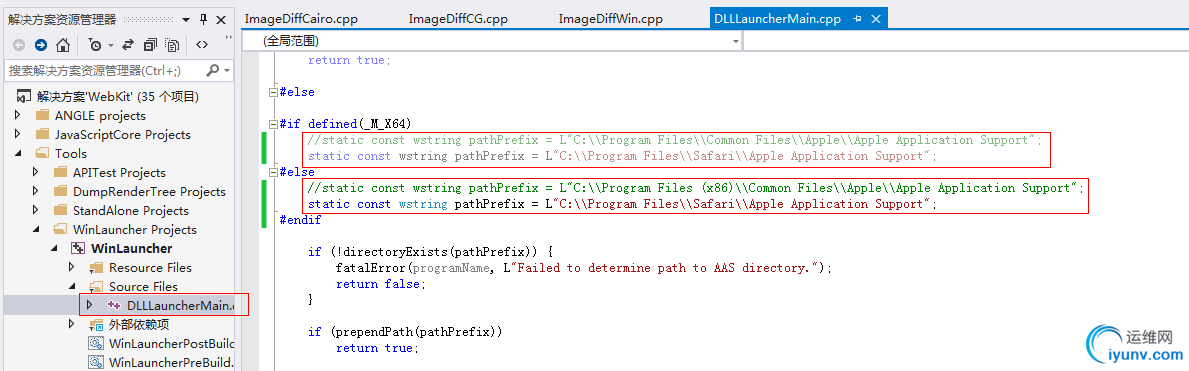Screen dimensions: 1189x371
Task: Pin the DLLLauncherMain.cpp tab
Action: tap(858, 20)
